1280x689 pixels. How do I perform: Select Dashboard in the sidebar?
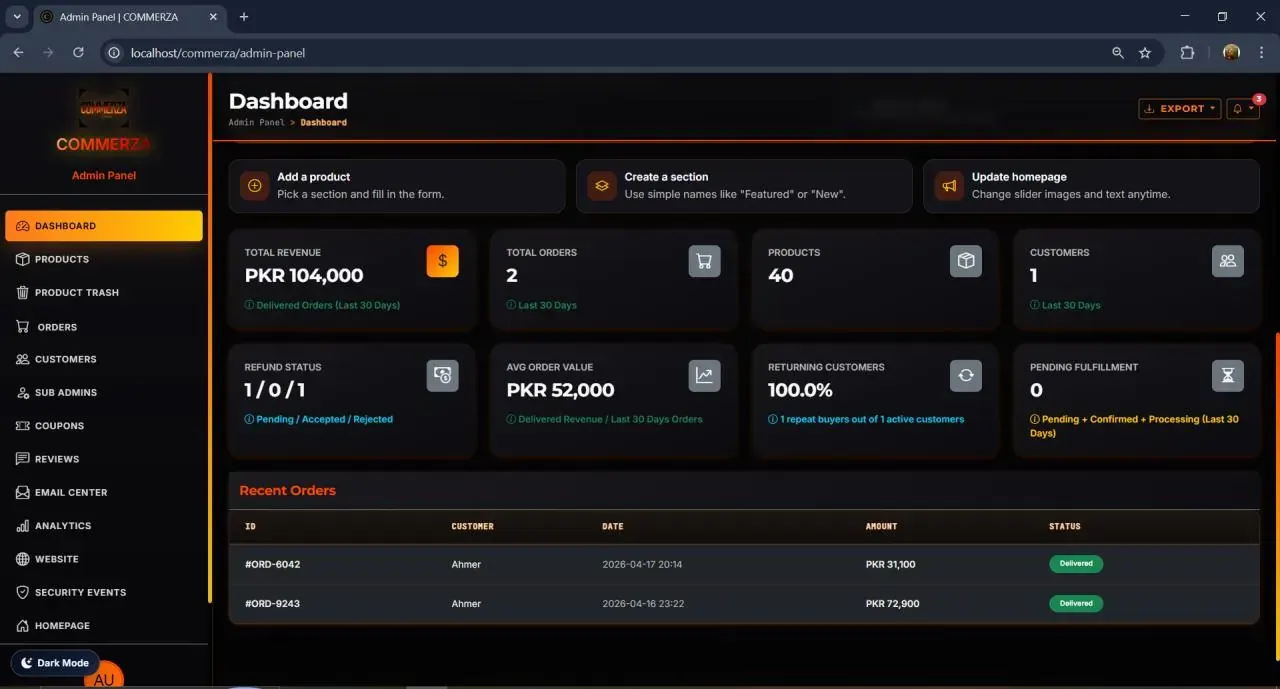[104, 226]
